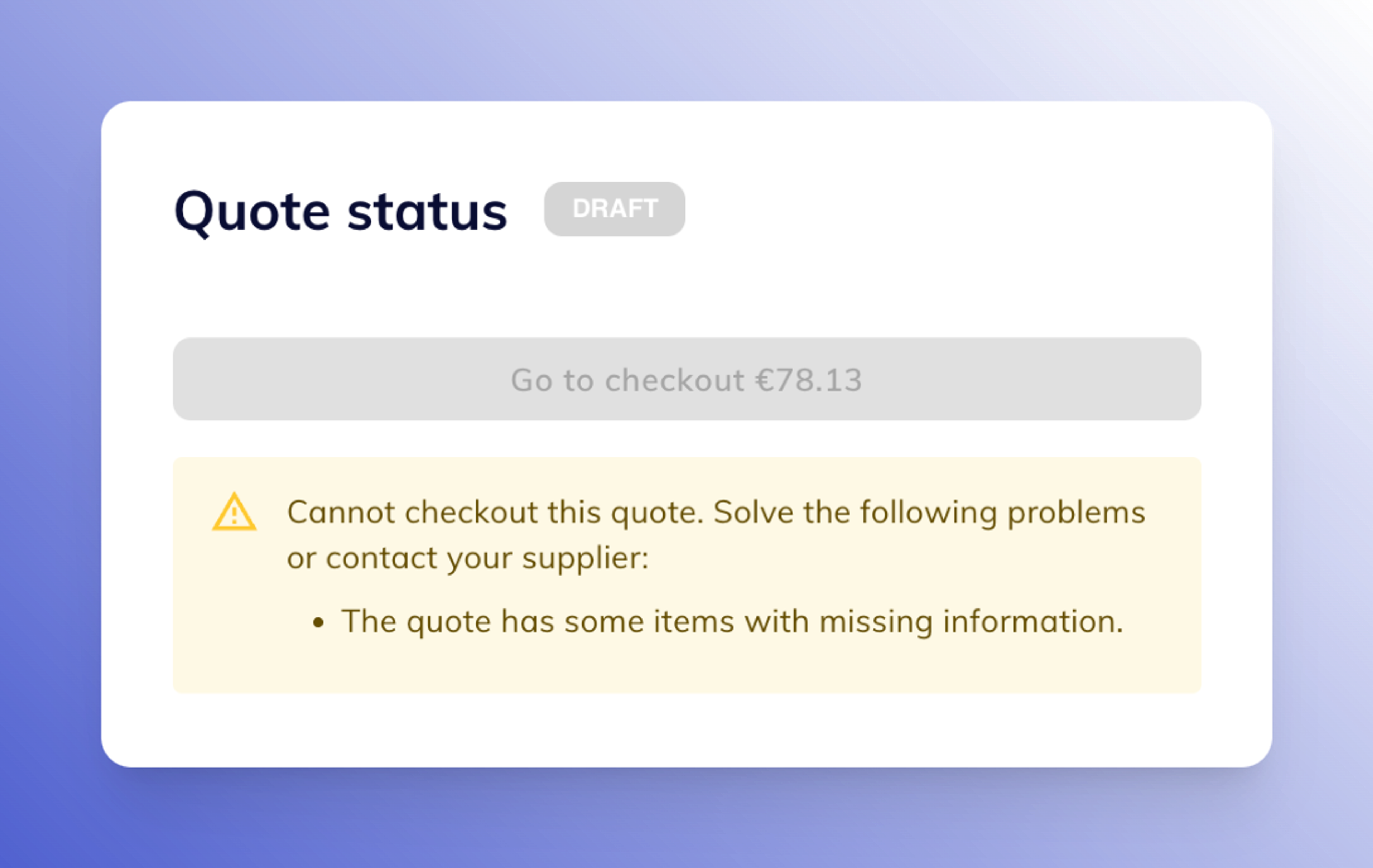Click the "Quote status" heading
The width and height of the screenshot is (1373, 868).
[340, 211]
